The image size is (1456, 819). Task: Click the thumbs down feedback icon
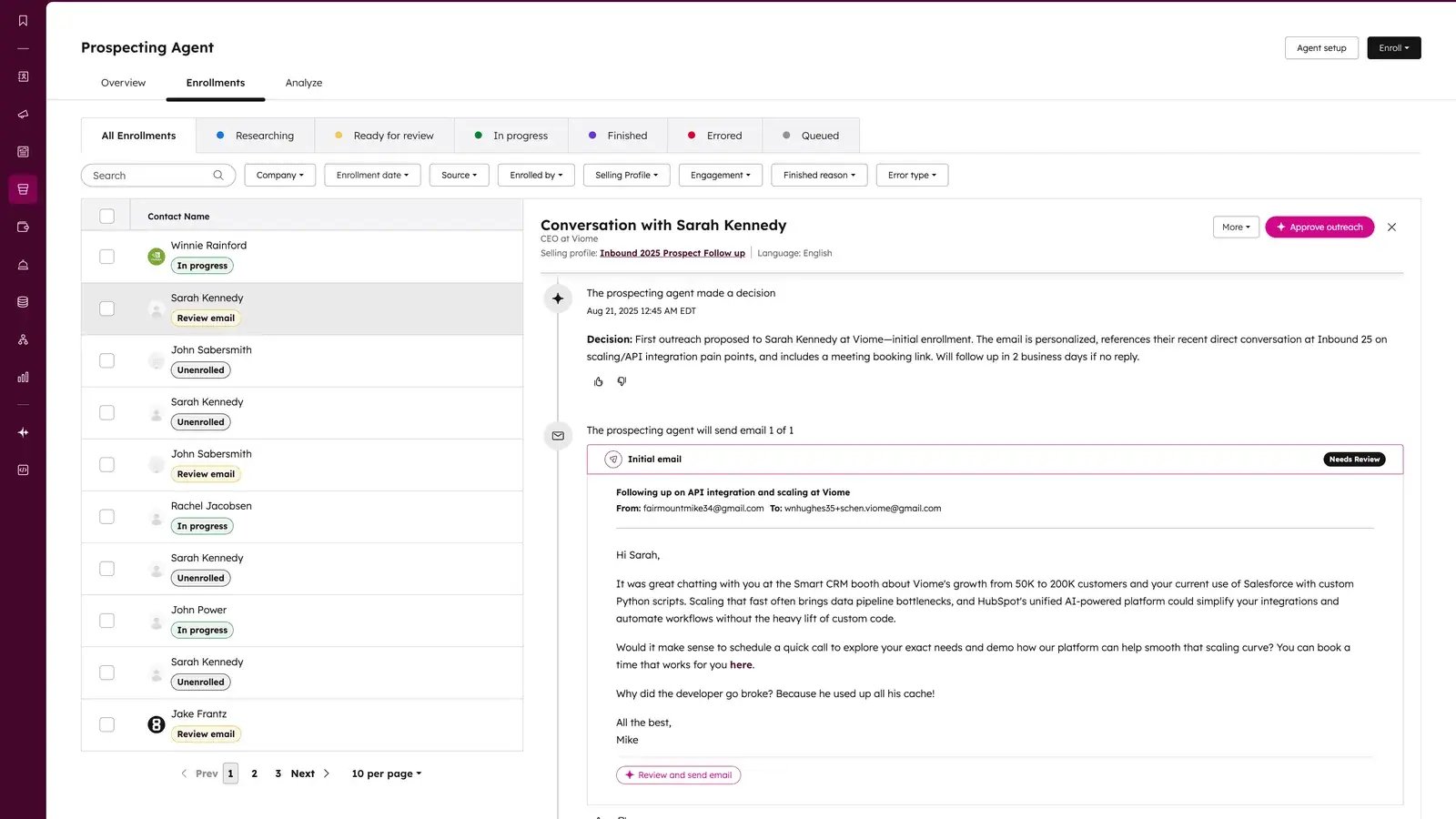622,381
